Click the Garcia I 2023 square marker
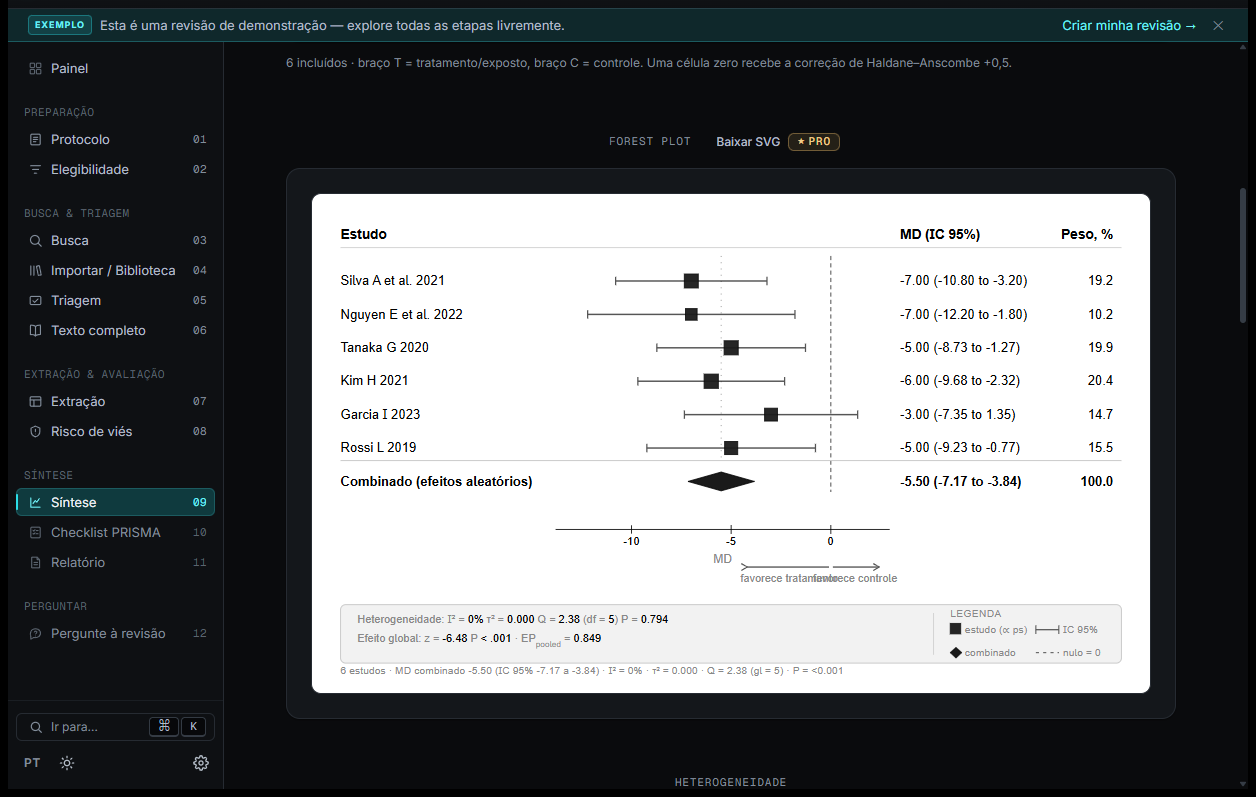The image size is (1256, 797). point(771,415)
